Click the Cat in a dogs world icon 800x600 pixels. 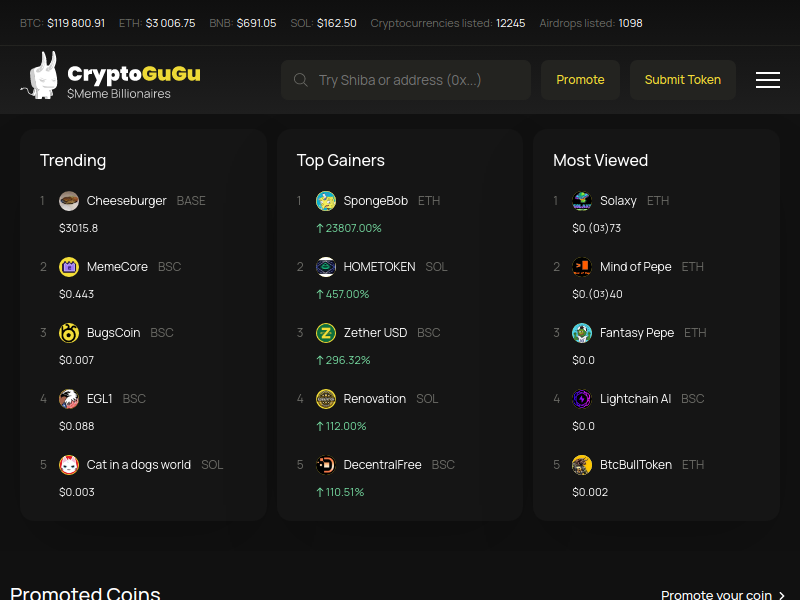[x=69, y=465]
